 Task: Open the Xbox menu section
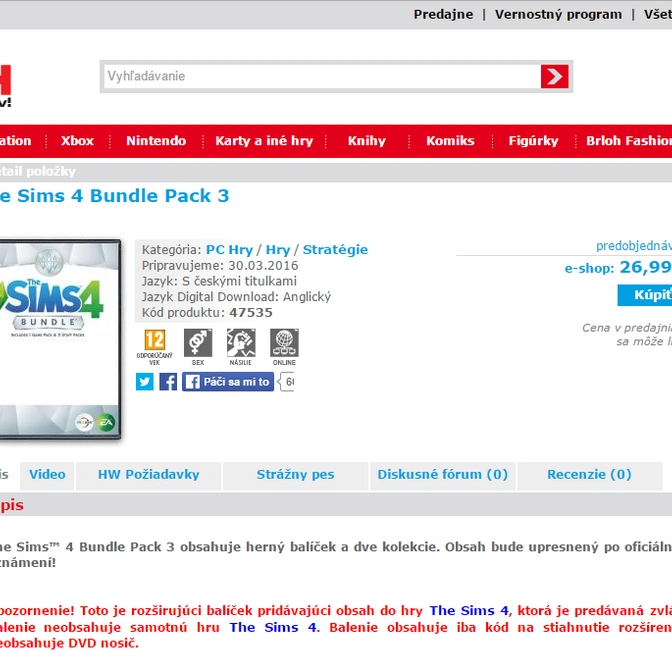tap(77, 141)
